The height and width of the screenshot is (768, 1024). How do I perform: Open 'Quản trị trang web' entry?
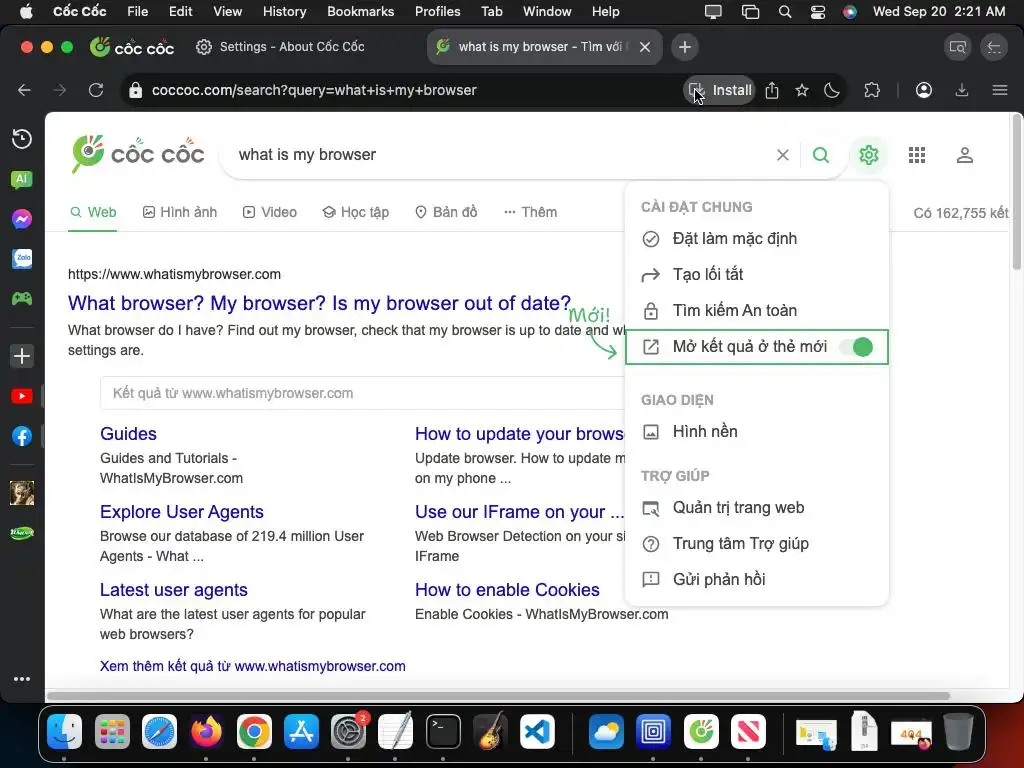756,508
